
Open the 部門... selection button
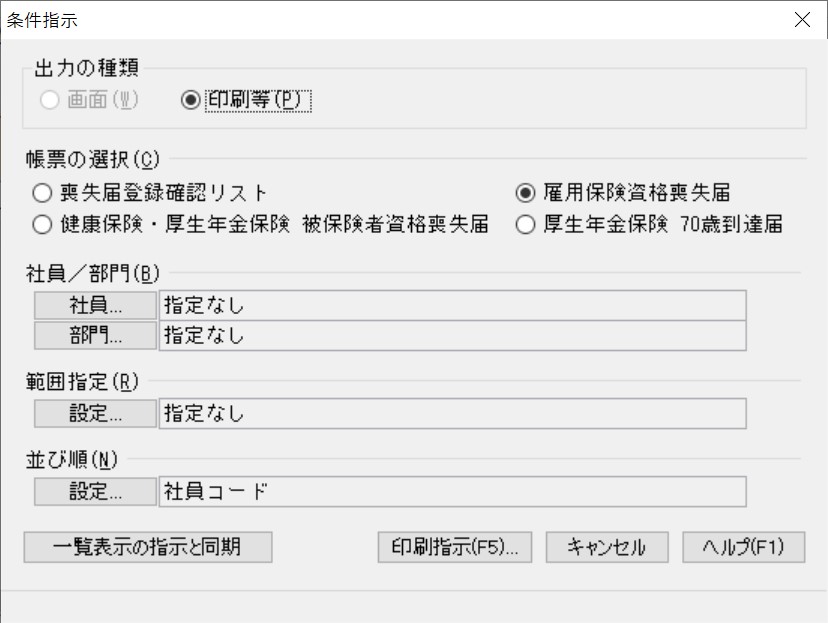pyautogui.click(x=96, y=335)
